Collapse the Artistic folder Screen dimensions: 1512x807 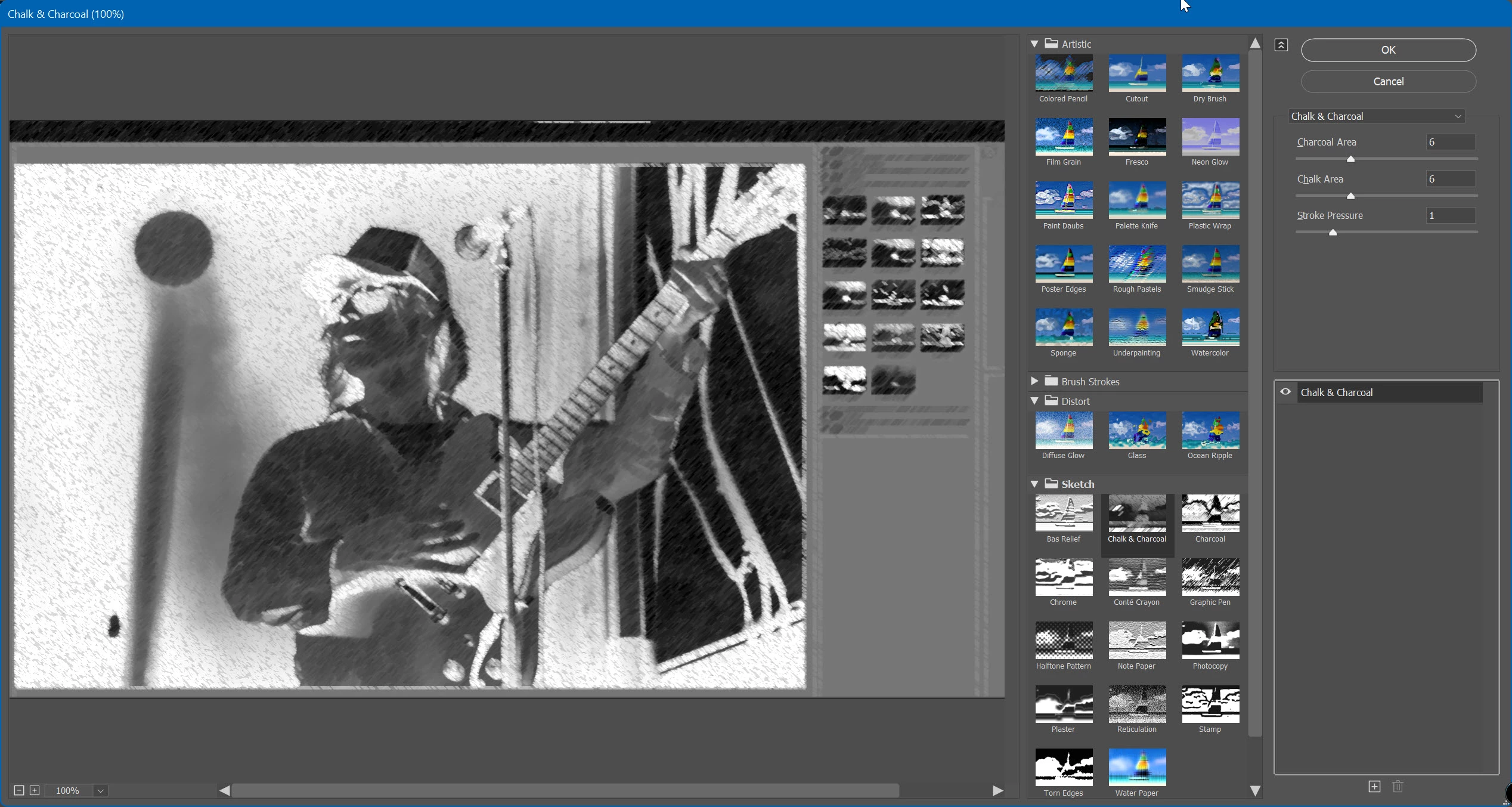(x=1034, y=44)
